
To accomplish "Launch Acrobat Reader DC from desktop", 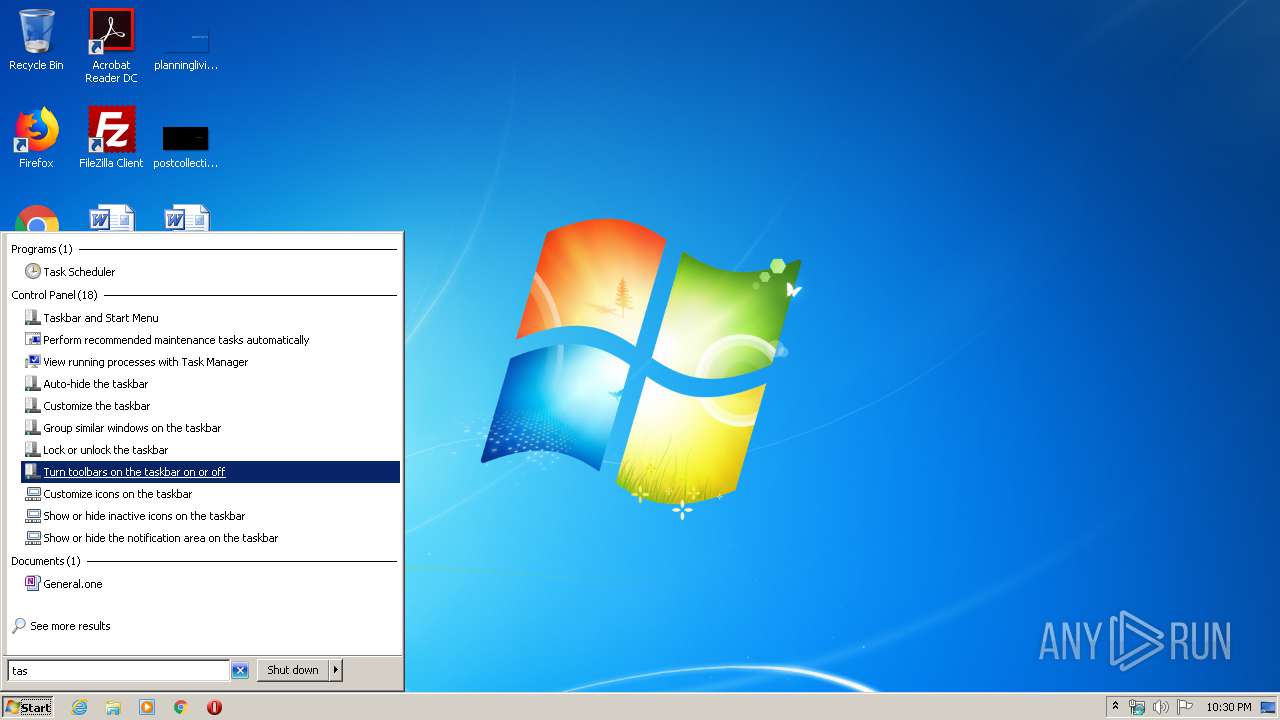I will point(111,45).
